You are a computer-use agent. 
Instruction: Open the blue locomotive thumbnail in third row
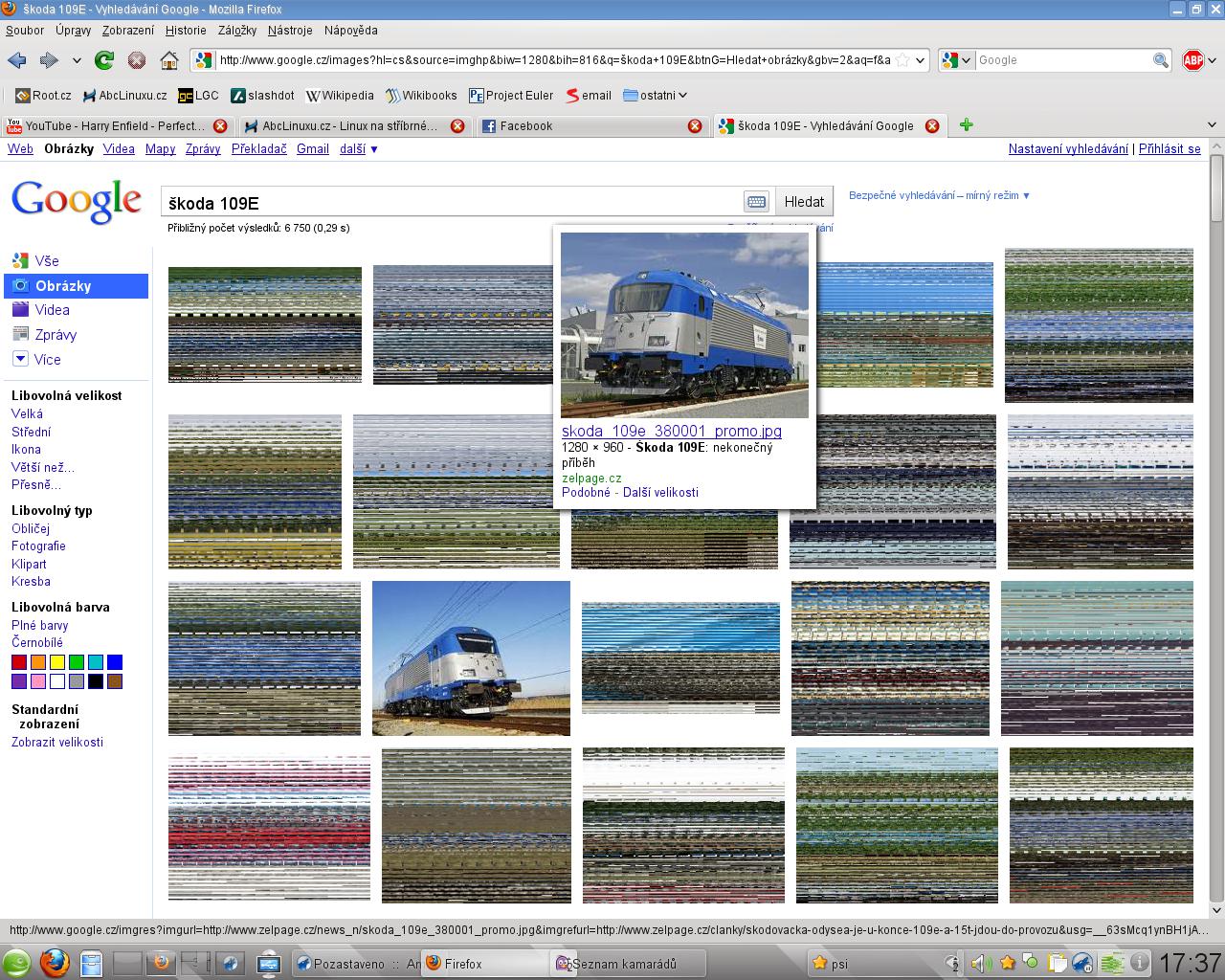(x=471, y=658)
